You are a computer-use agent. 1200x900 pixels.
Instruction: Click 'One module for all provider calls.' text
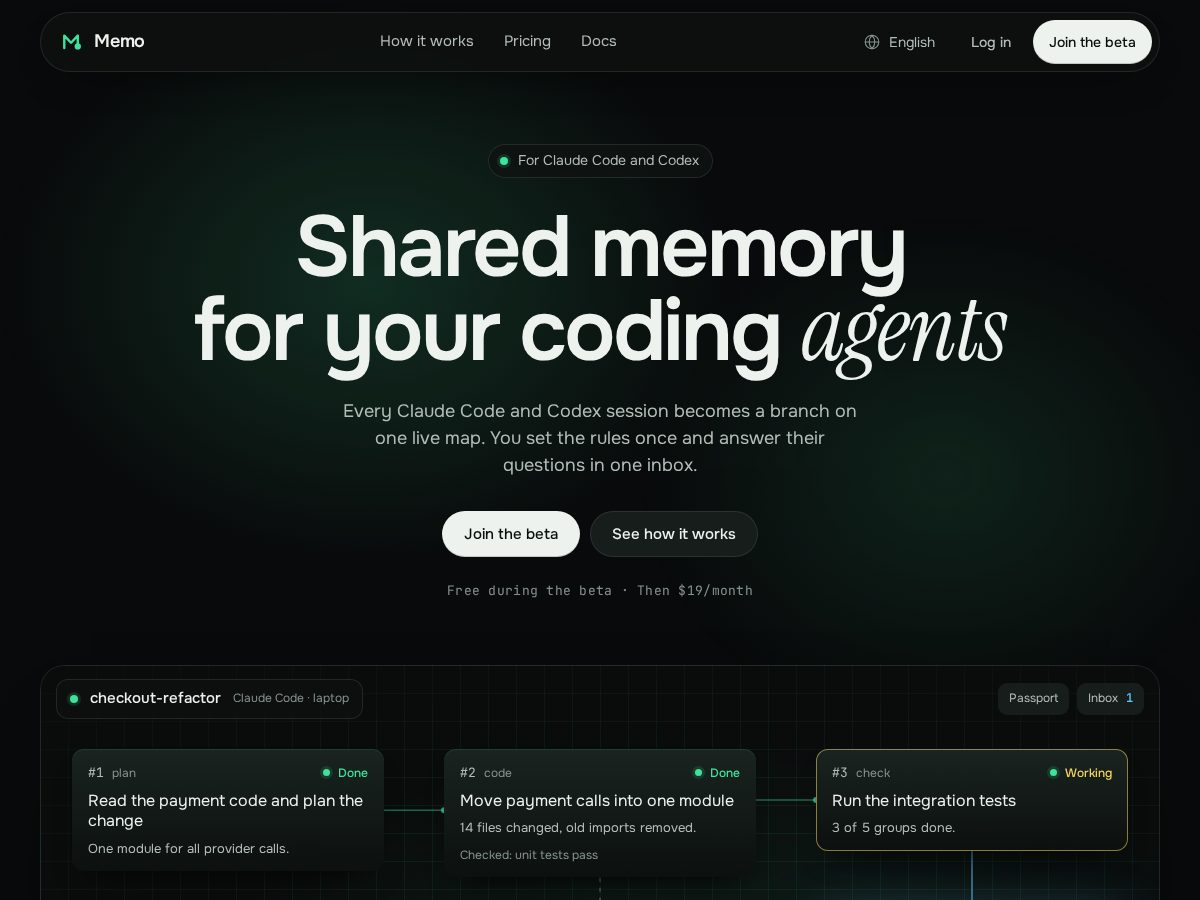(188, 848)
